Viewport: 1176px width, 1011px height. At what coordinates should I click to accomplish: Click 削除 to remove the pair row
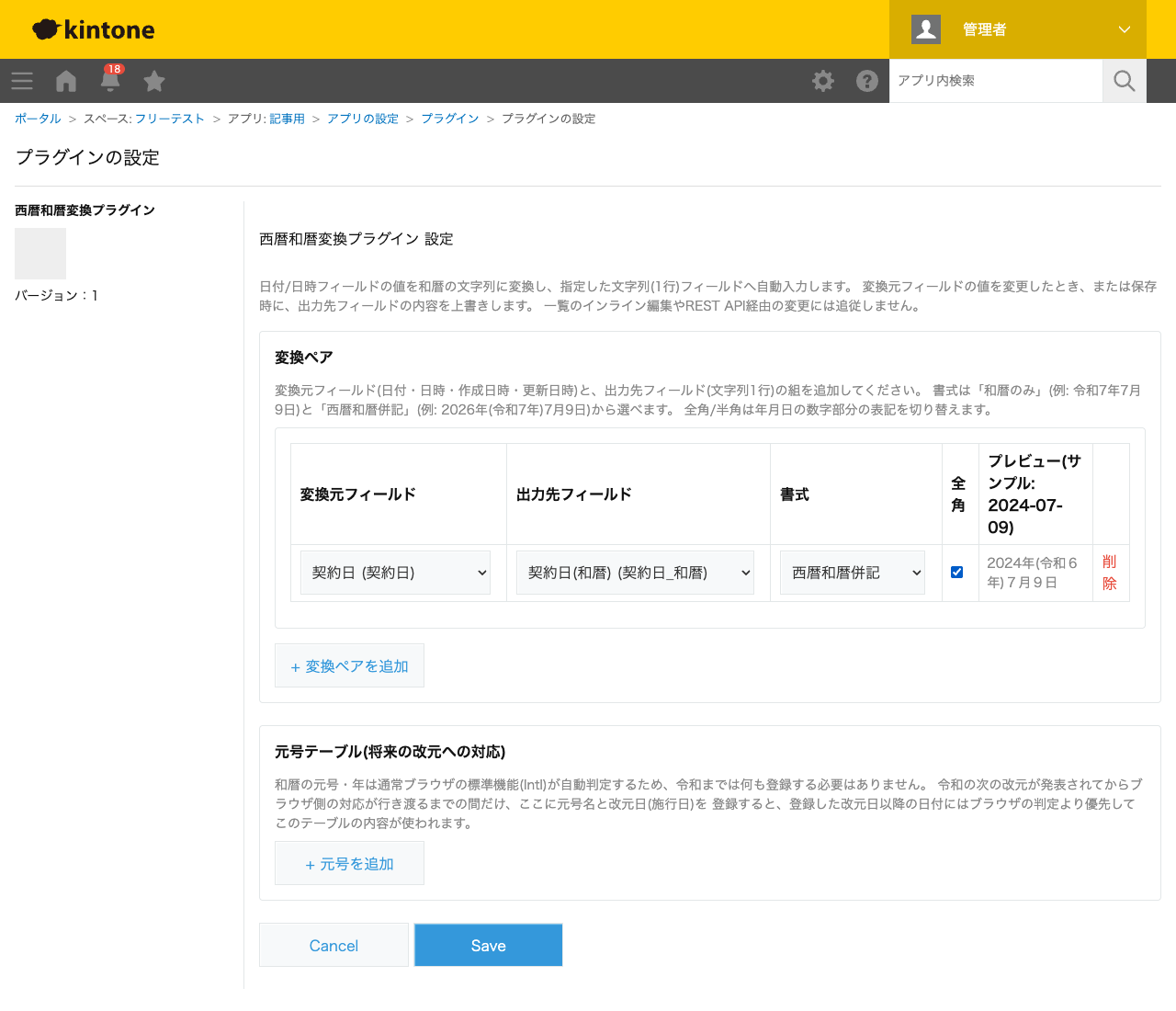[x=1110, y=573]
